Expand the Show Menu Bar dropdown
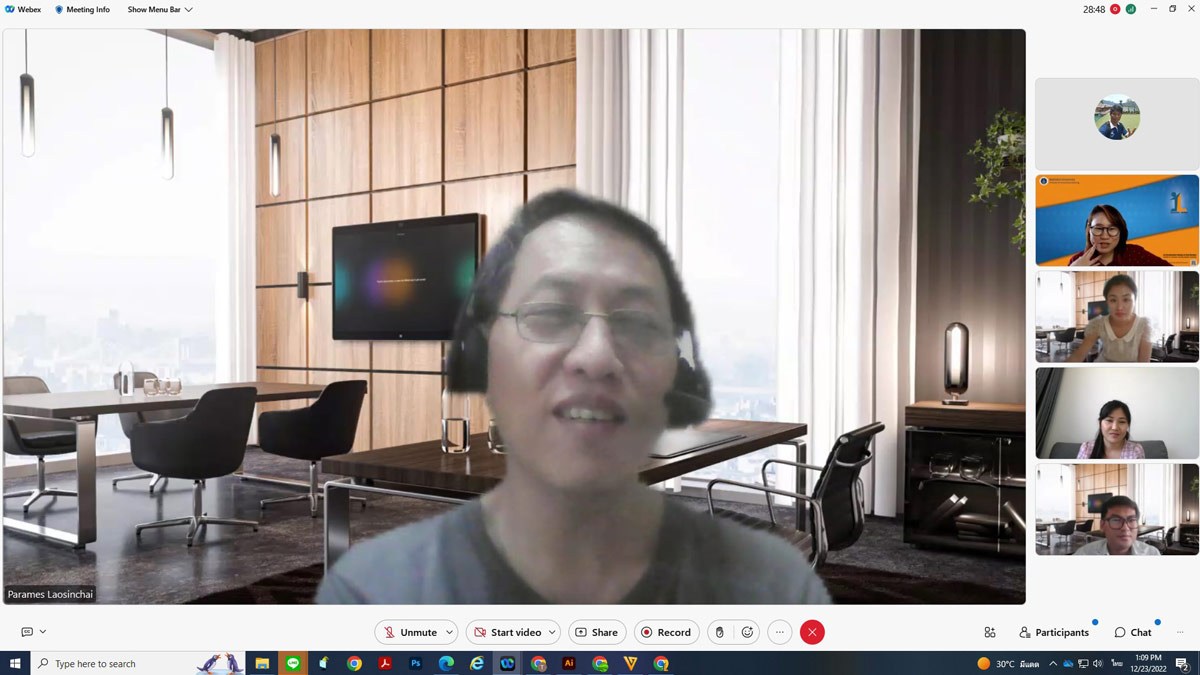This screenshot has width=1200, height=675. coord(160,9)
